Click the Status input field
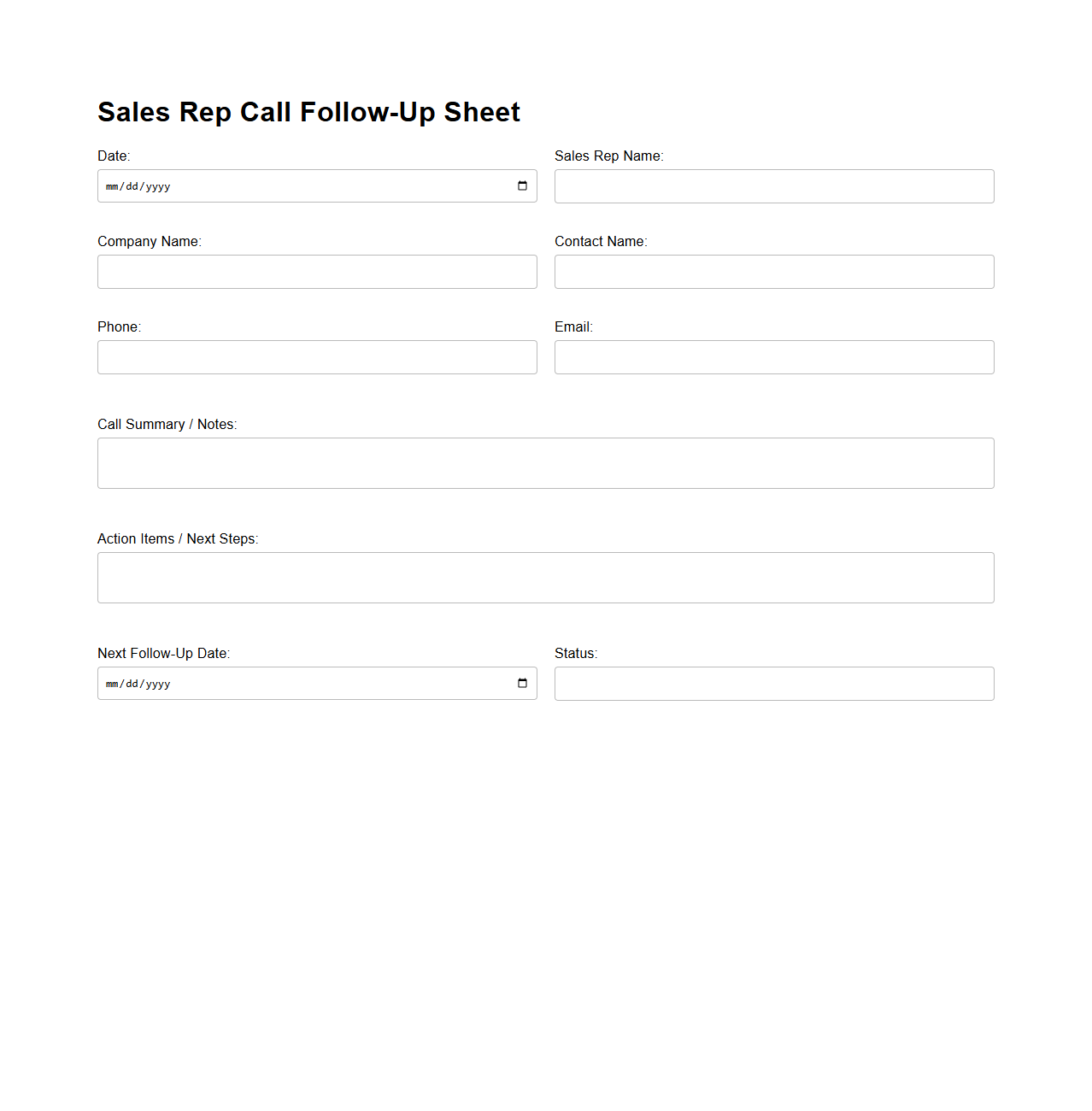The width and height of the screenshot is (1092, 1111). tap(773, 684)
